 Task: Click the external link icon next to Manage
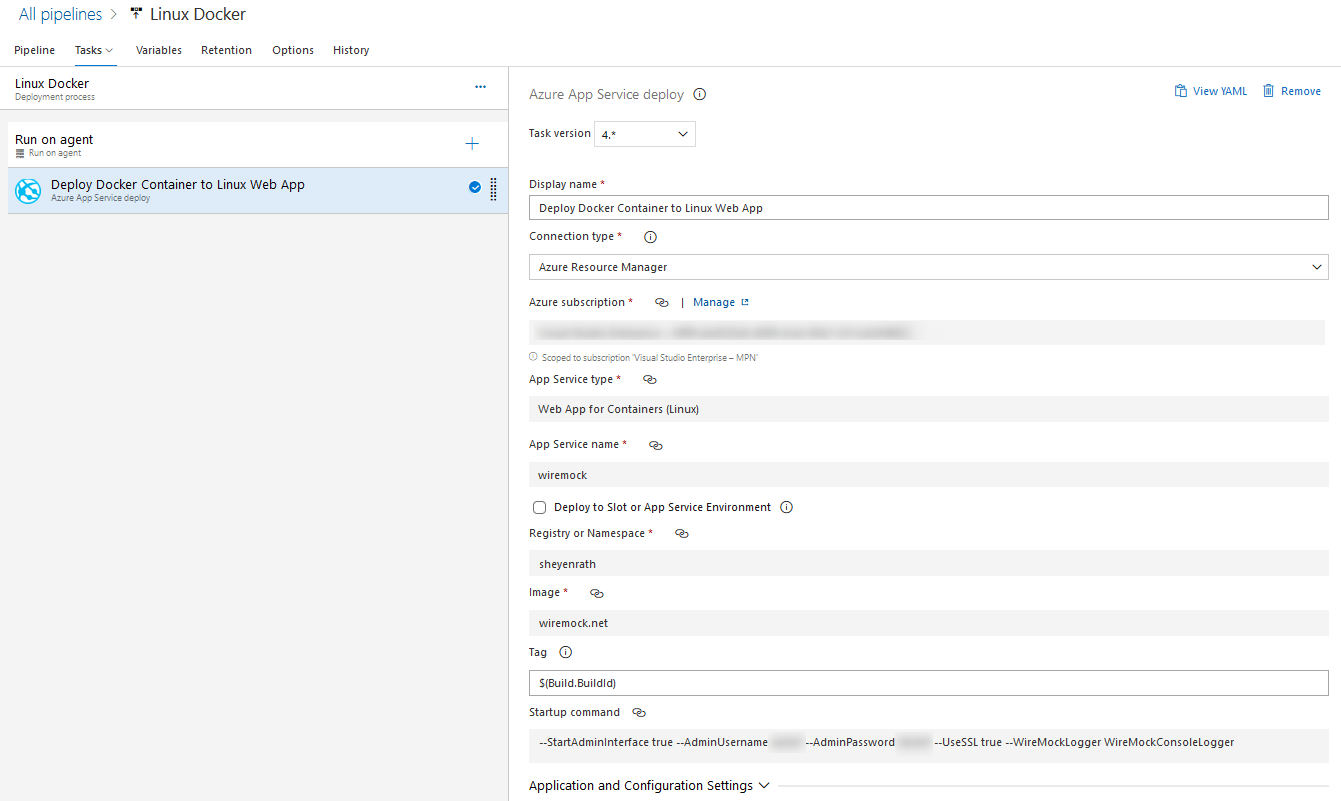tap(745, 302)
